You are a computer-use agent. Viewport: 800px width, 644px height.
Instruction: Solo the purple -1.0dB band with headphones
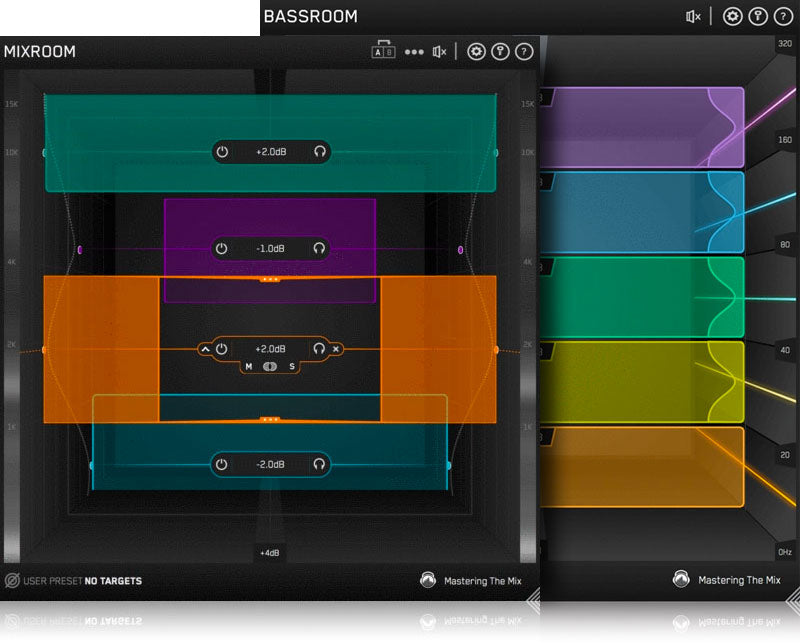319,249
